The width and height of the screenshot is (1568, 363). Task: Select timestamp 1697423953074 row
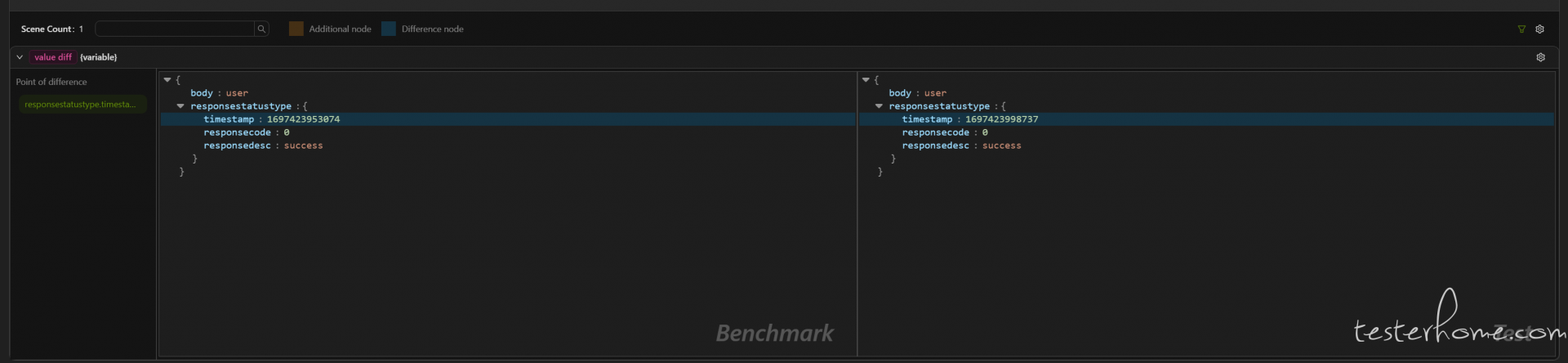(x=508, y=119)
